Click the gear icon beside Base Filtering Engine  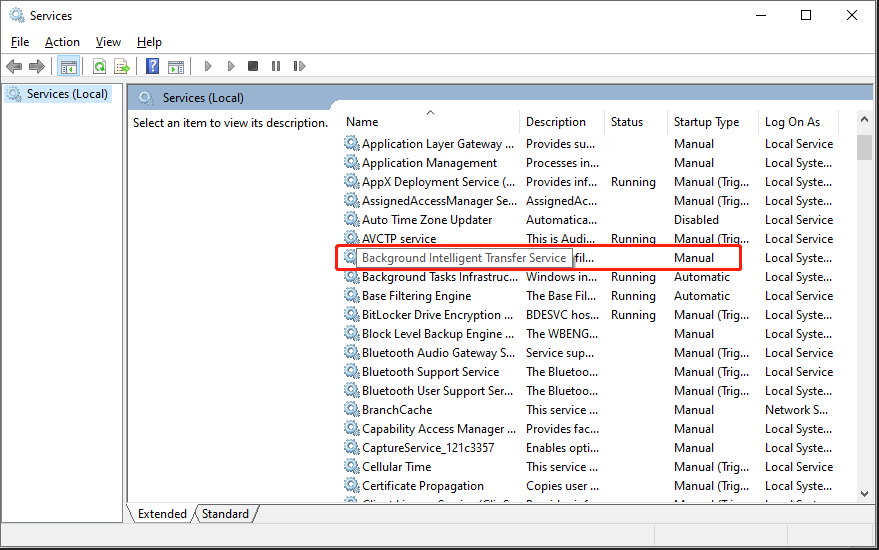[351, 295]
